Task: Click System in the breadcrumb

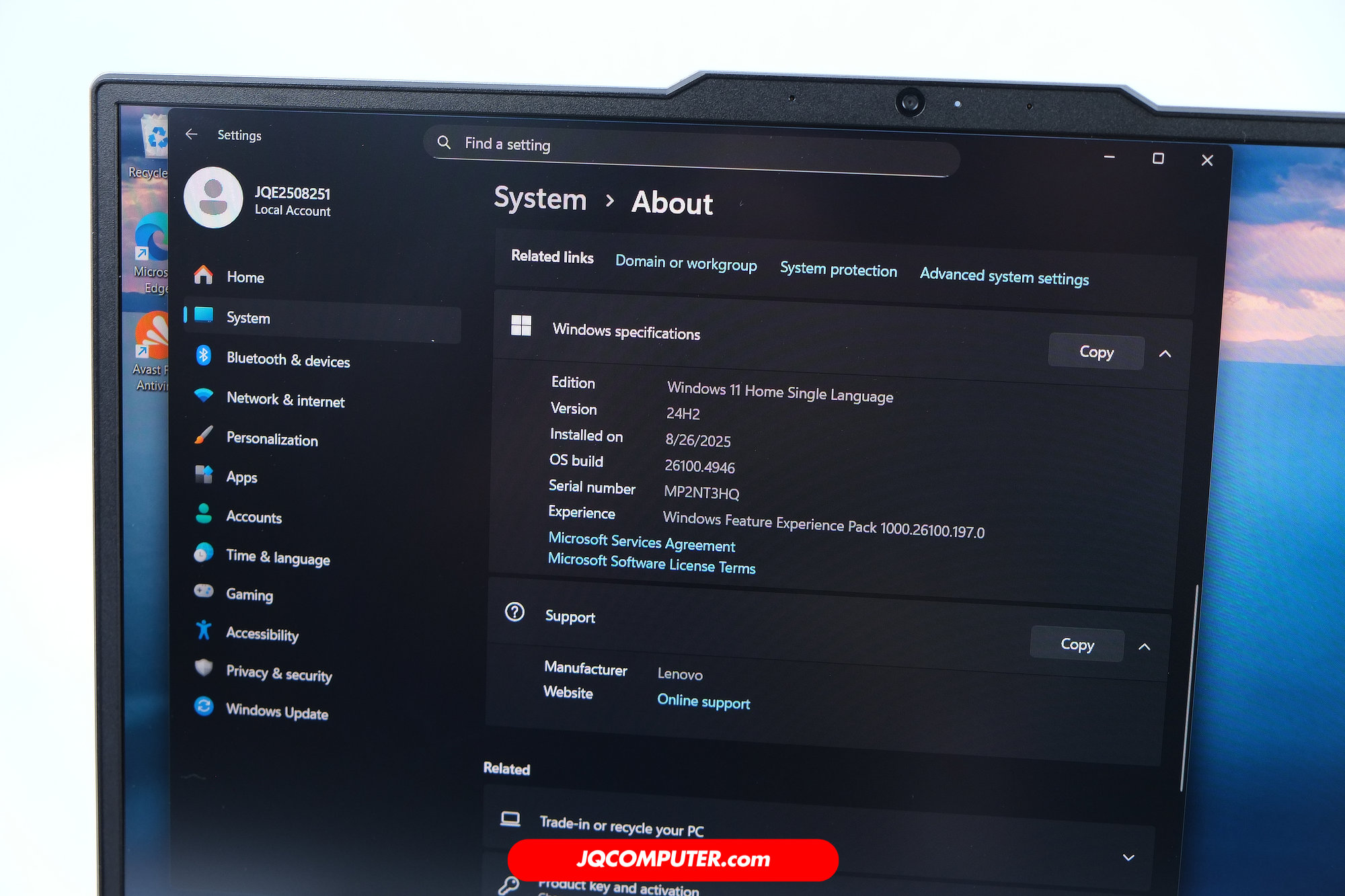Action: (540, 199)
